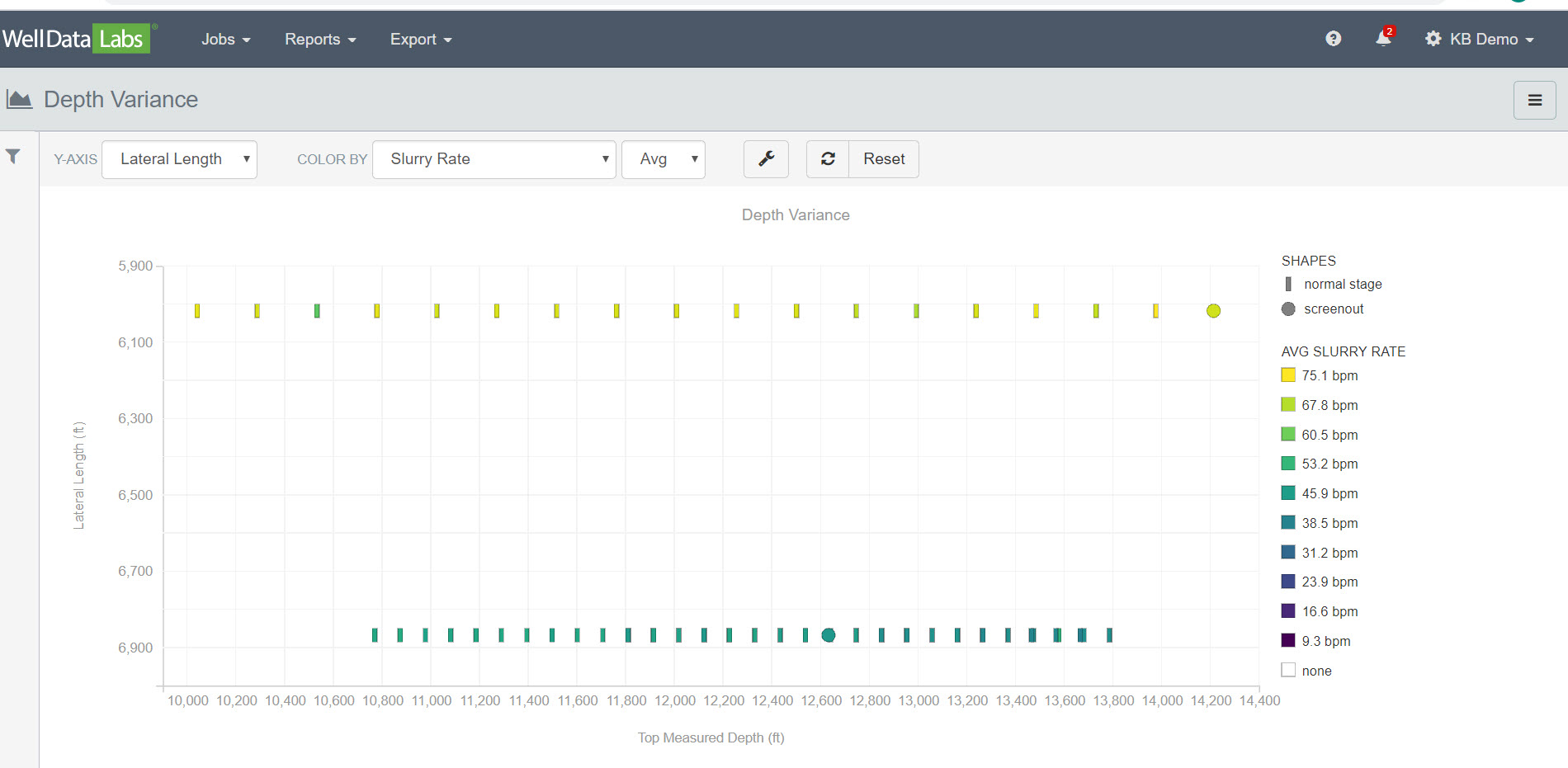Open the Jobs menu

coord(225,40)
